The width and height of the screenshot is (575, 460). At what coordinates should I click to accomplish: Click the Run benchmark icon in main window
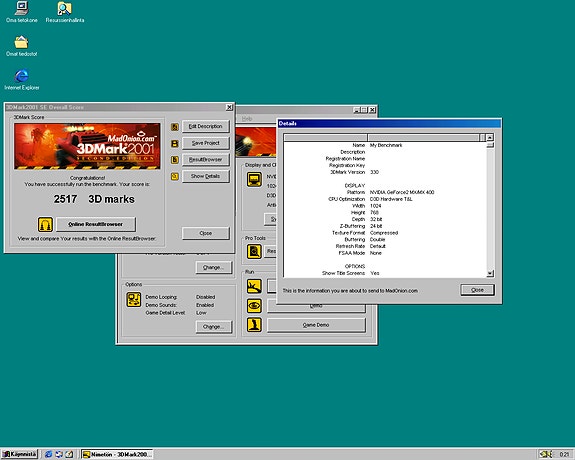pyautogui.click(x=254, y=286)
